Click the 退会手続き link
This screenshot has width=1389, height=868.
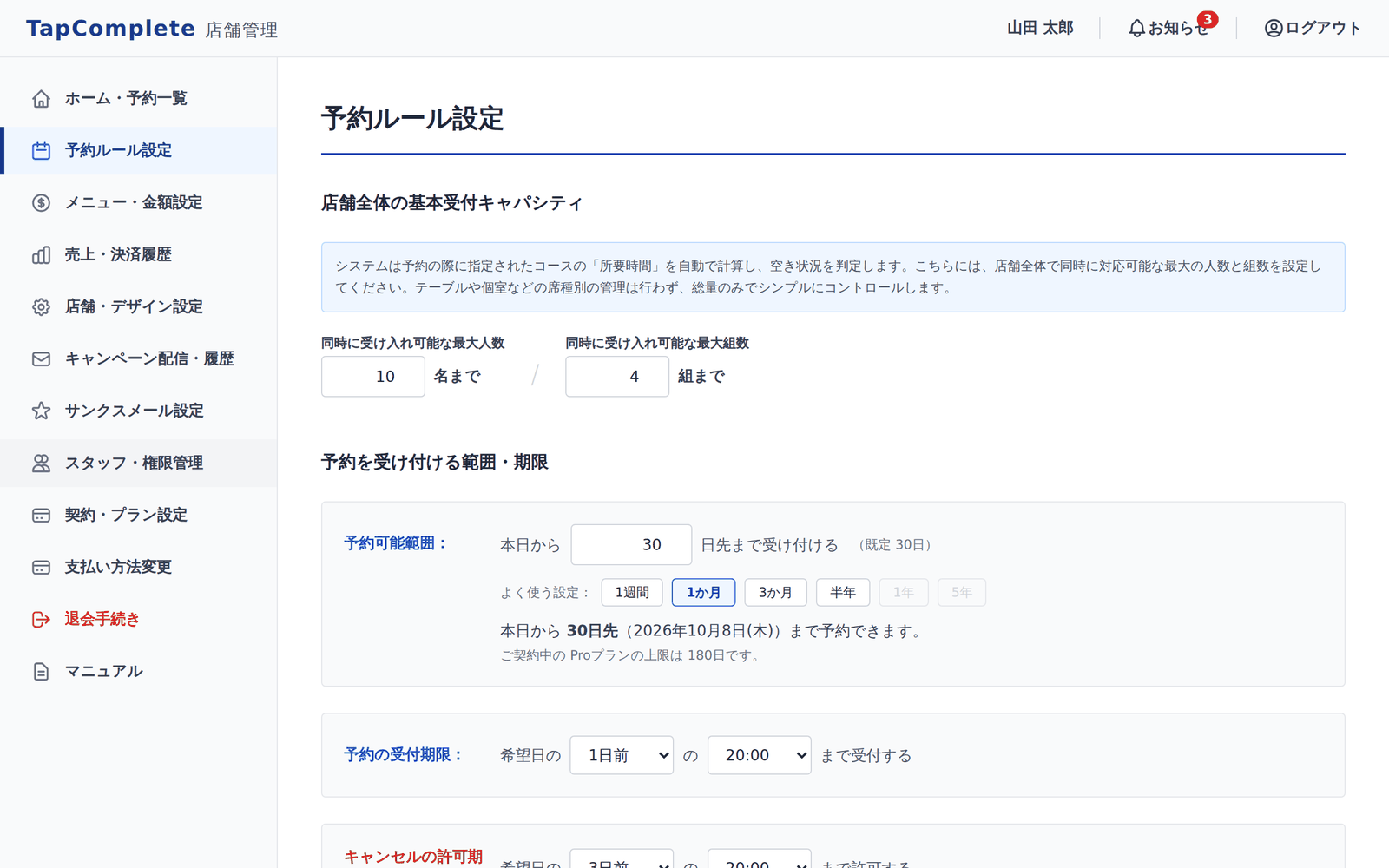[x=139, y=619]
